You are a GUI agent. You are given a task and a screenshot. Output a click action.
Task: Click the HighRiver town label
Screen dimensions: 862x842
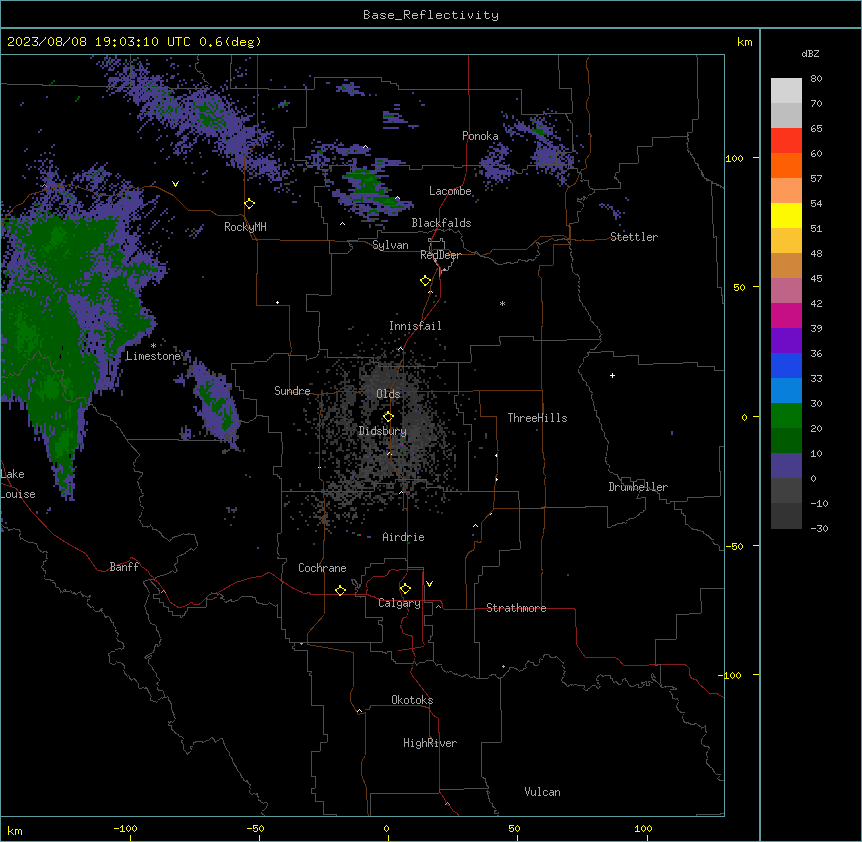[430, 743]
